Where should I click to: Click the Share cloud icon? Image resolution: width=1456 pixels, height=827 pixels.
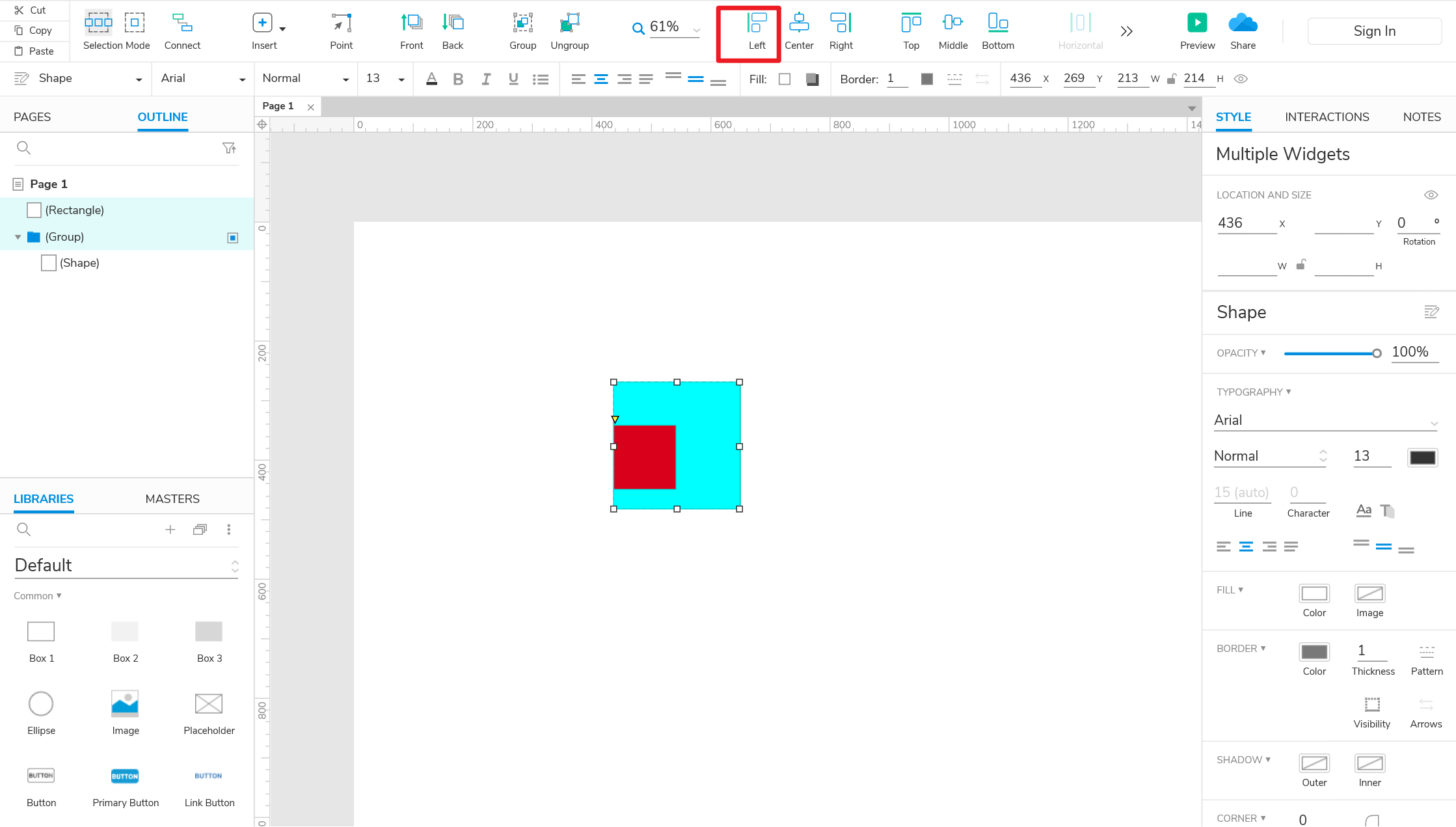point(1243,23)
